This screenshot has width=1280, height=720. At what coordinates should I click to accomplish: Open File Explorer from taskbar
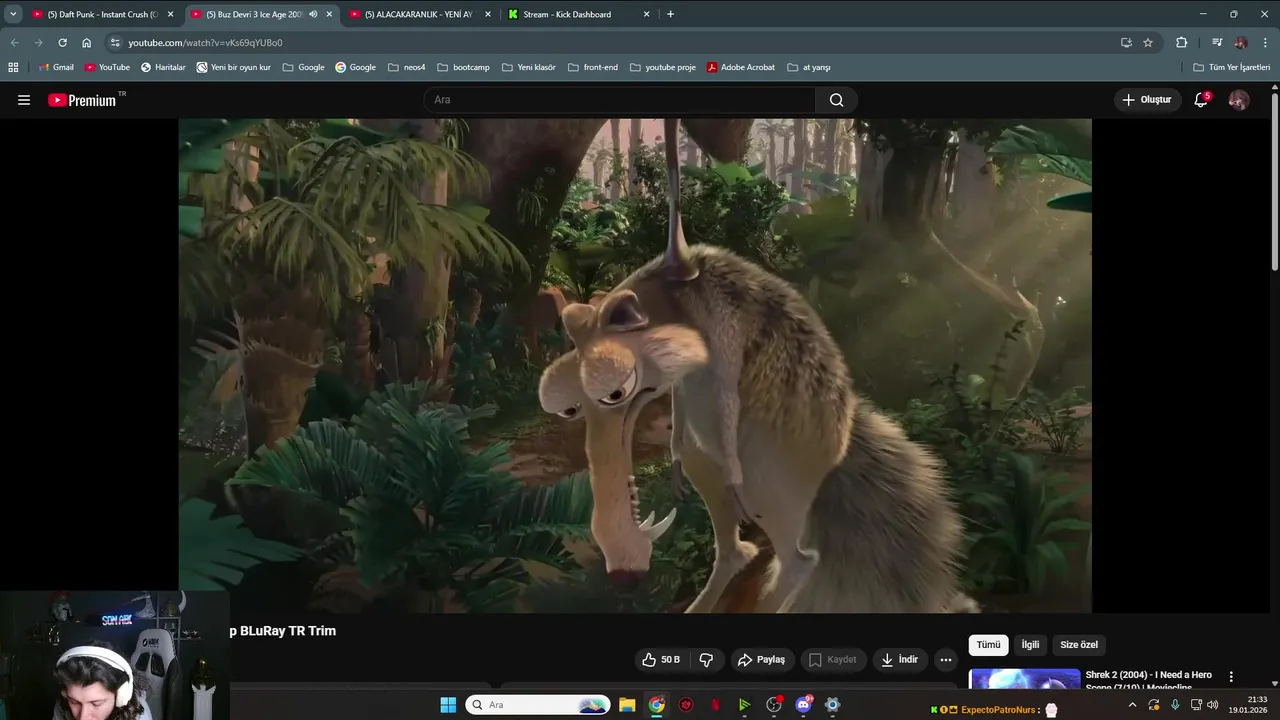[627, 705]
